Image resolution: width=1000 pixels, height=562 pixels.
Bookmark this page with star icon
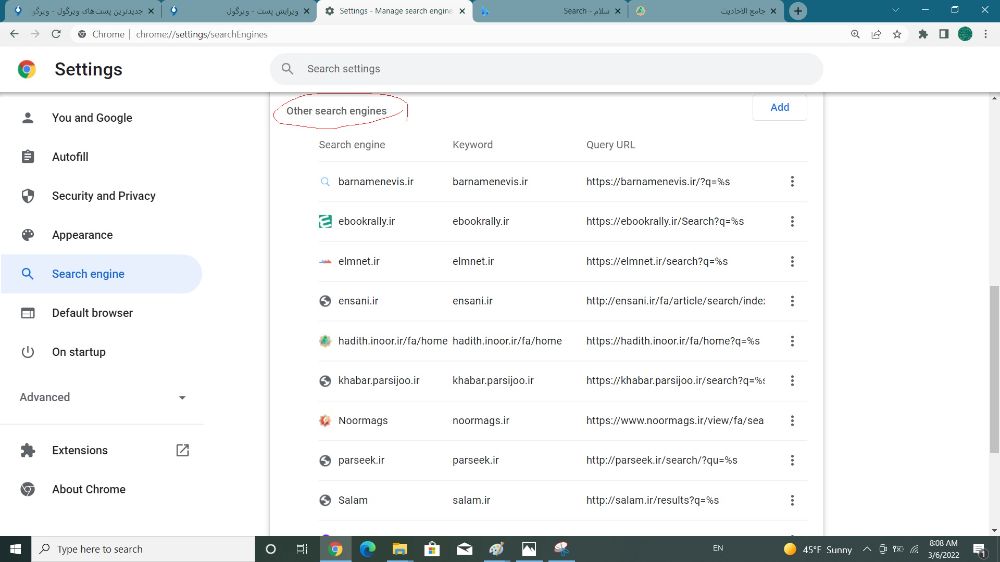pos(897,34)
